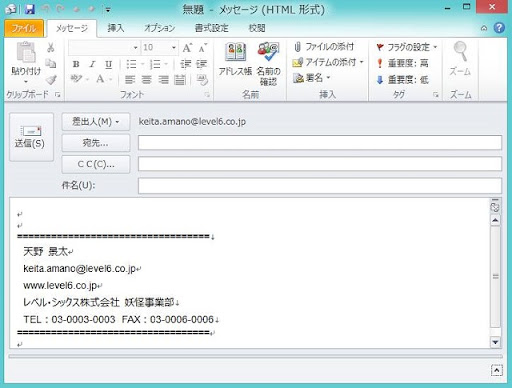The image size is (512, 388).
Task: Click the Font Color A button
Action: click(100, 79)
